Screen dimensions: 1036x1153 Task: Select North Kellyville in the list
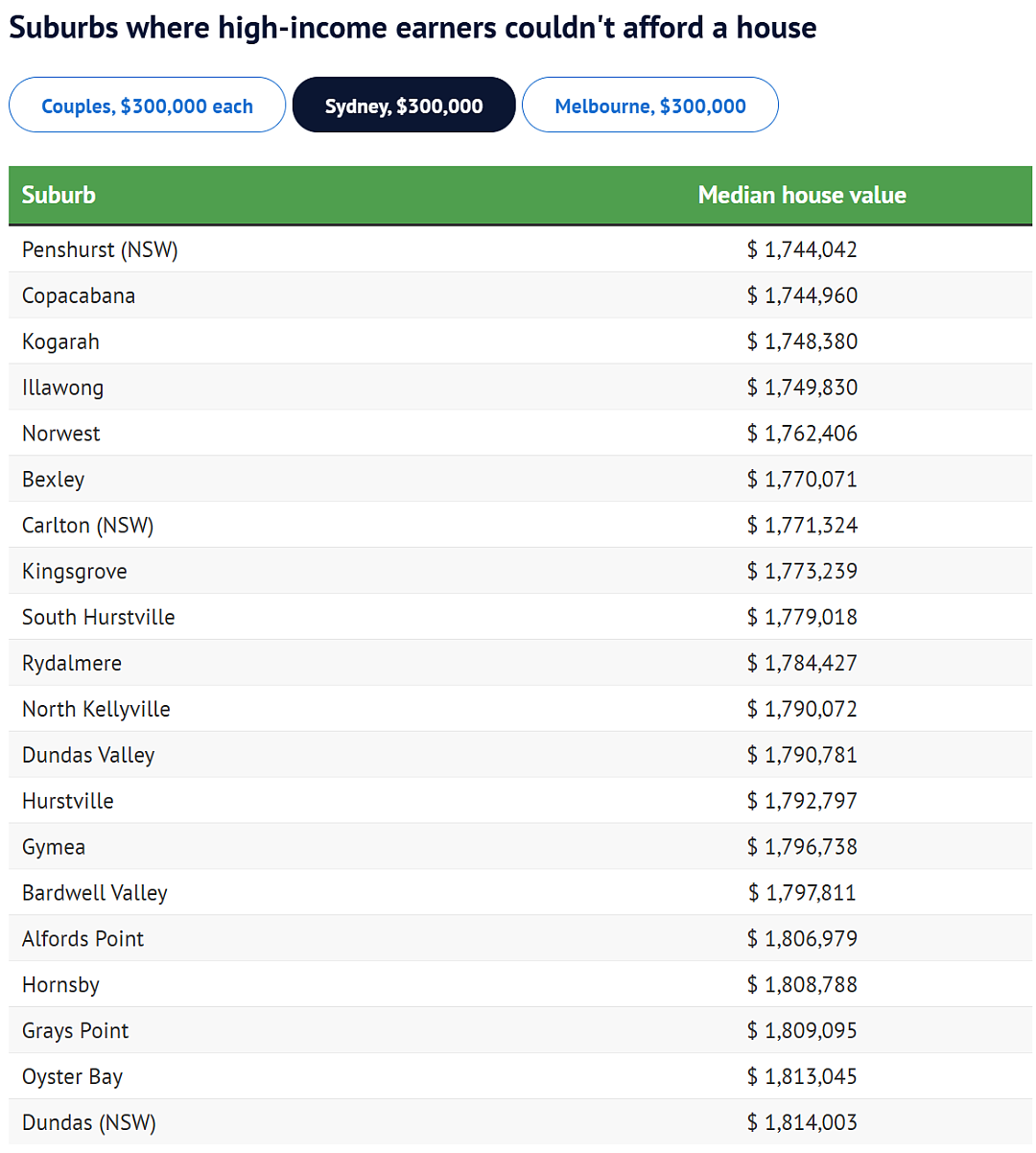(96, 709)
